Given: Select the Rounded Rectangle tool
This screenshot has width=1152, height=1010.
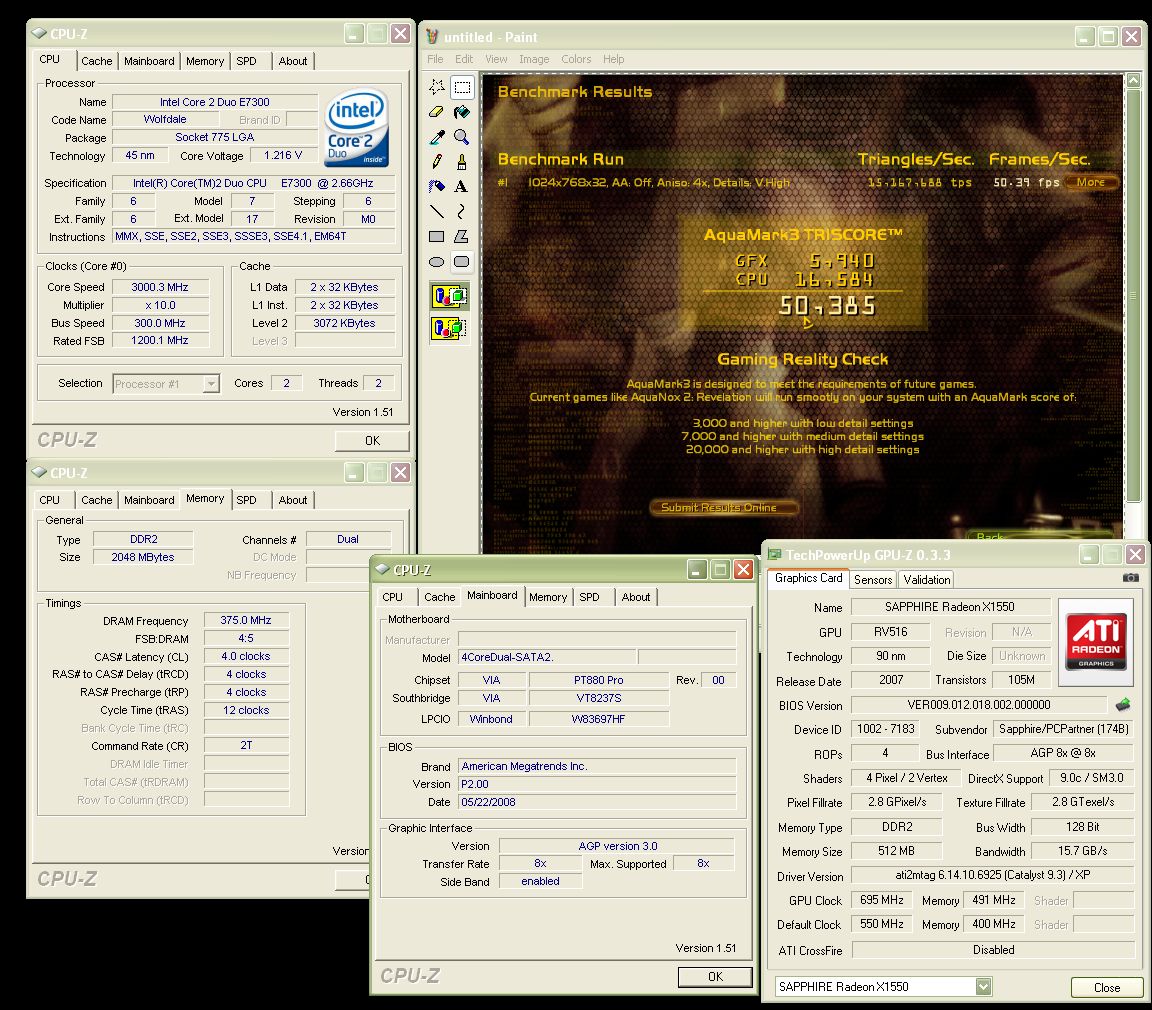Looking at the screenshot, I should pos(462,261).
